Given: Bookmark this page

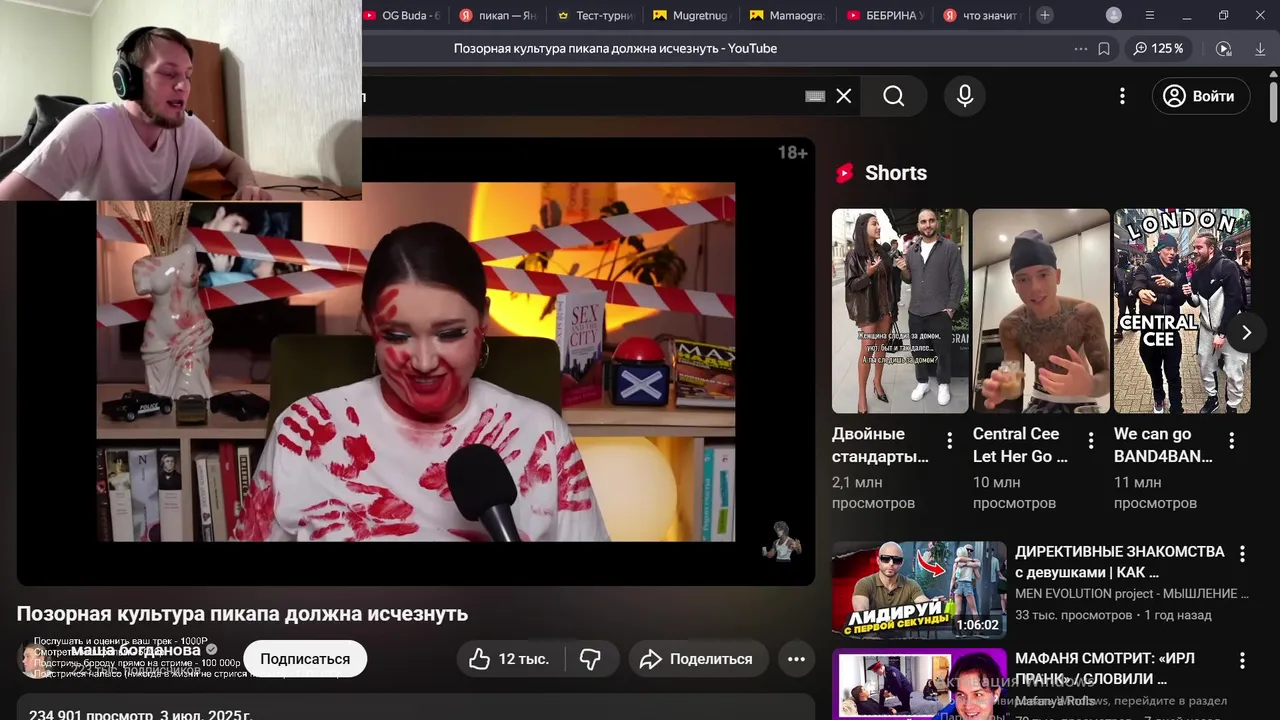Looking at the screenshot, I should point(1104,48).
